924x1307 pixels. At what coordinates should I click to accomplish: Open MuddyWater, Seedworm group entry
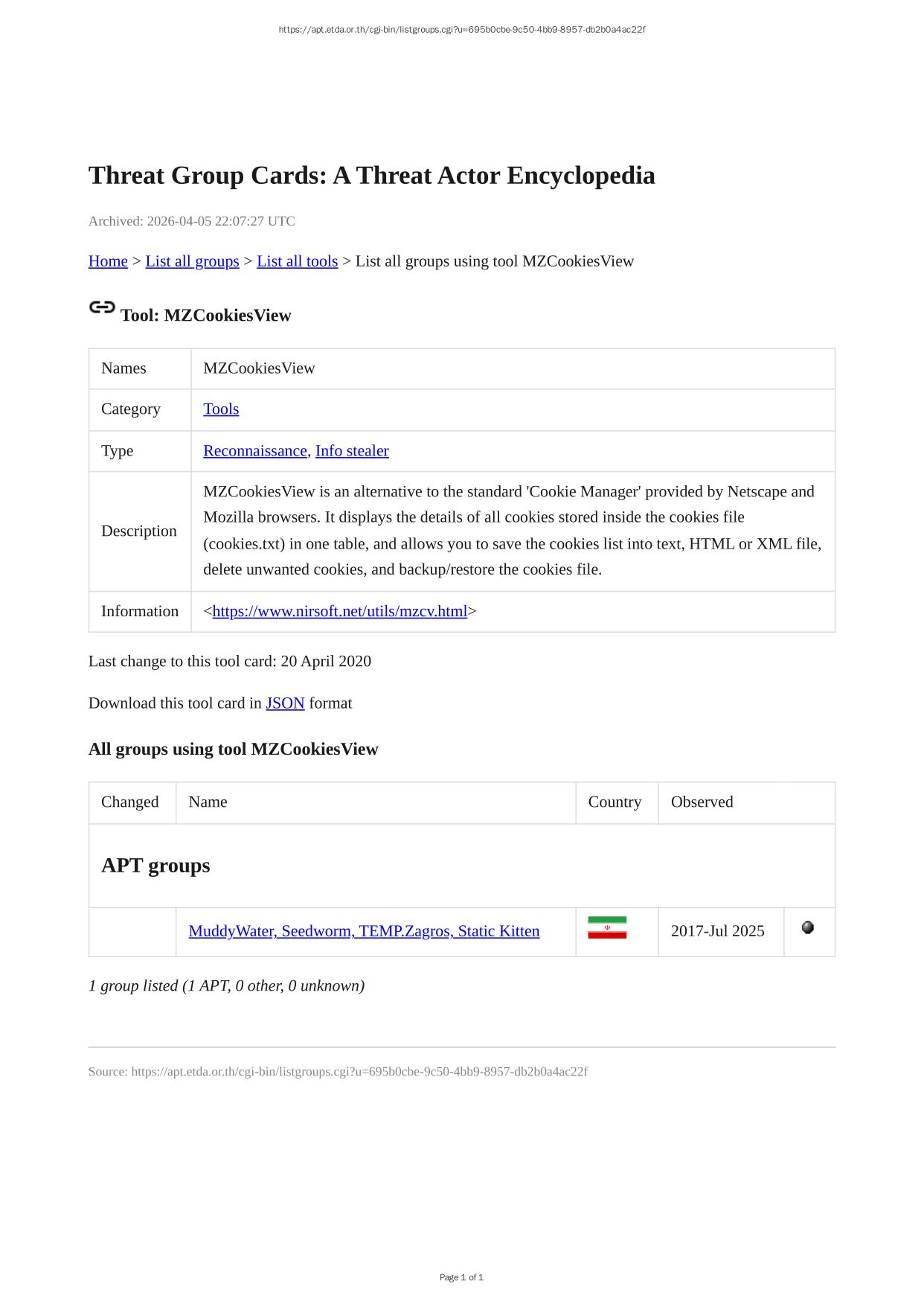tap(364, 931)
